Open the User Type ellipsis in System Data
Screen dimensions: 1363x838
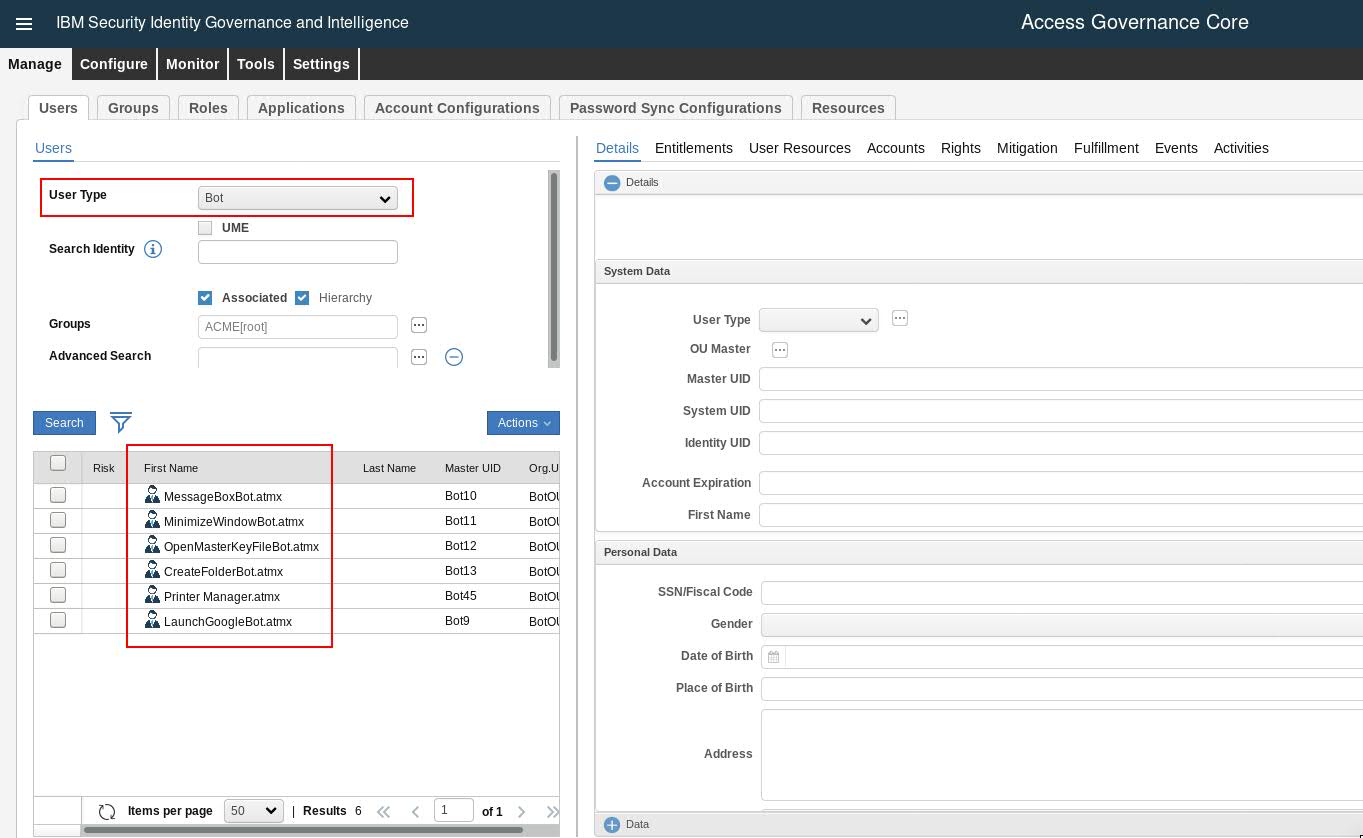[x=900, y=318]
